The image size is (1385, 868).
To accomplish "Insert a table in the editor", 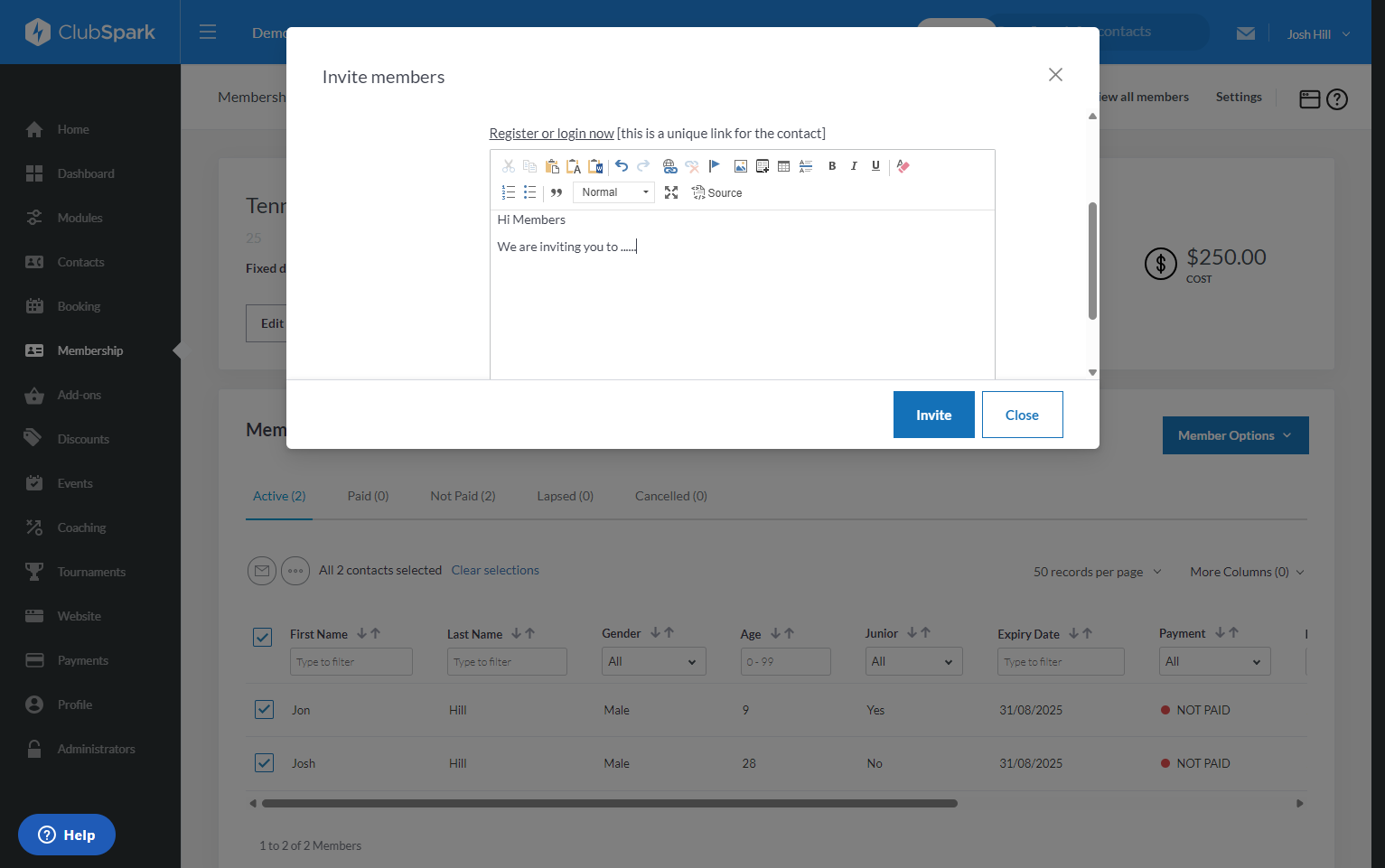I will (784, 166).
